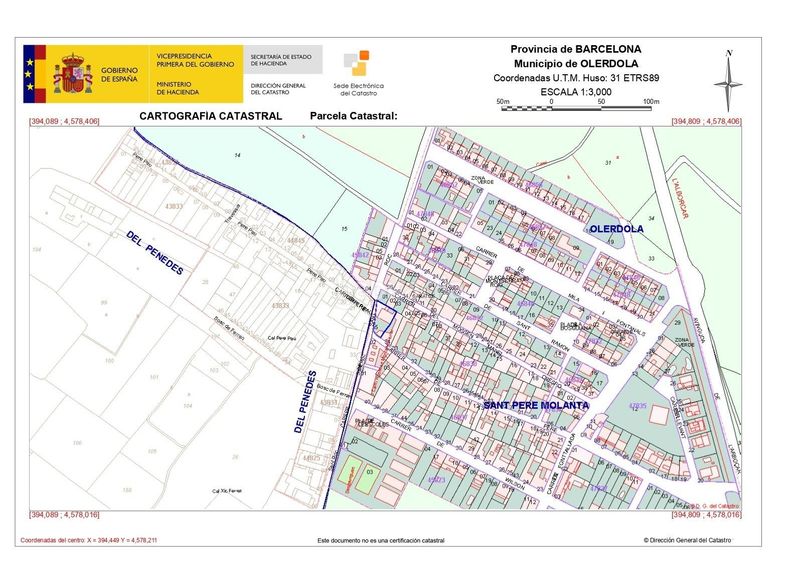Click the north arrow compass rose
Viewport: 800px width, 581px height.
coord(729,80)
